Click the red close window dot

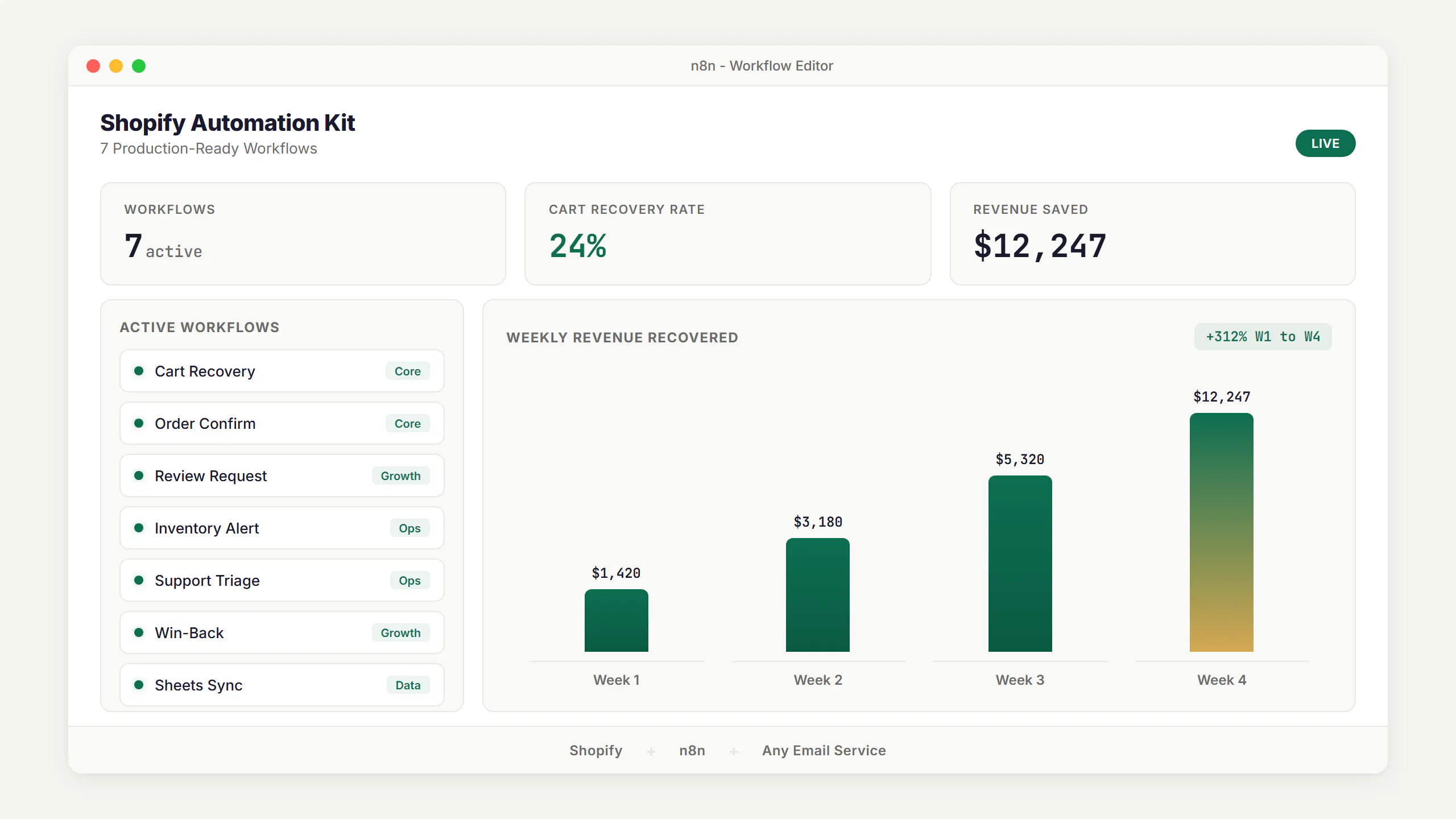coord(93,66)
